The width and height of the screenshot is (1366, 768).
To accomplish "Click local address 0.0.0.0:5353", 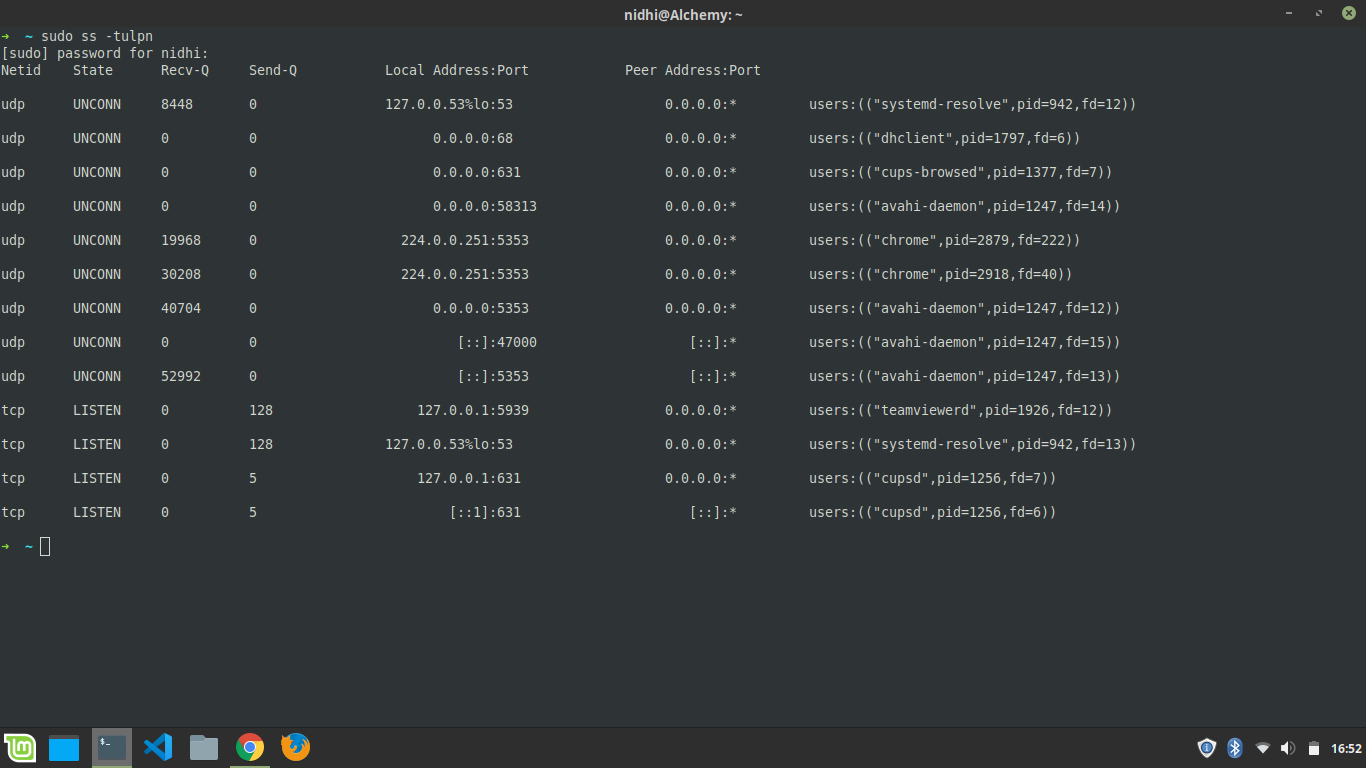I will point(481,308).
